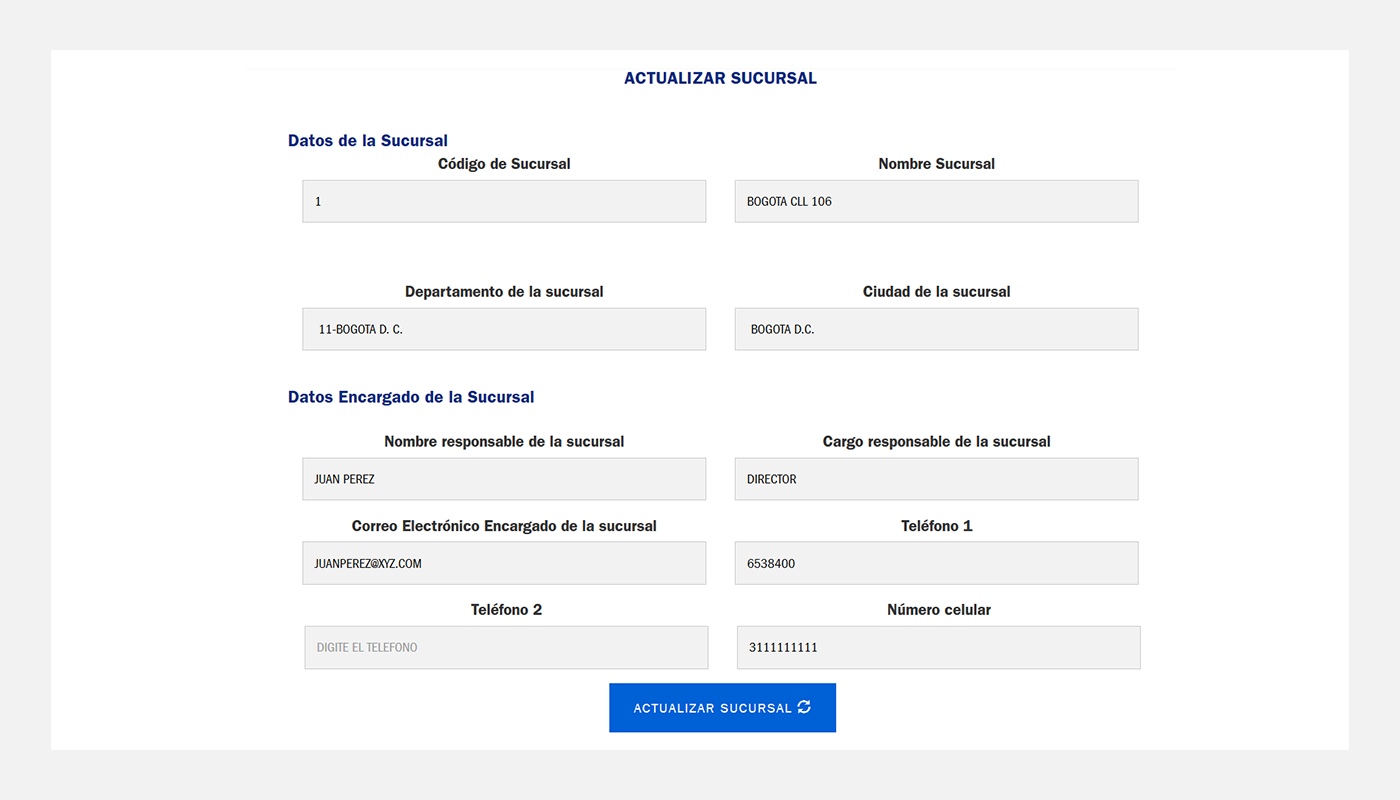
Task: Click the Datos Encargado de la Sucursal heading
Action: [411, 397]
